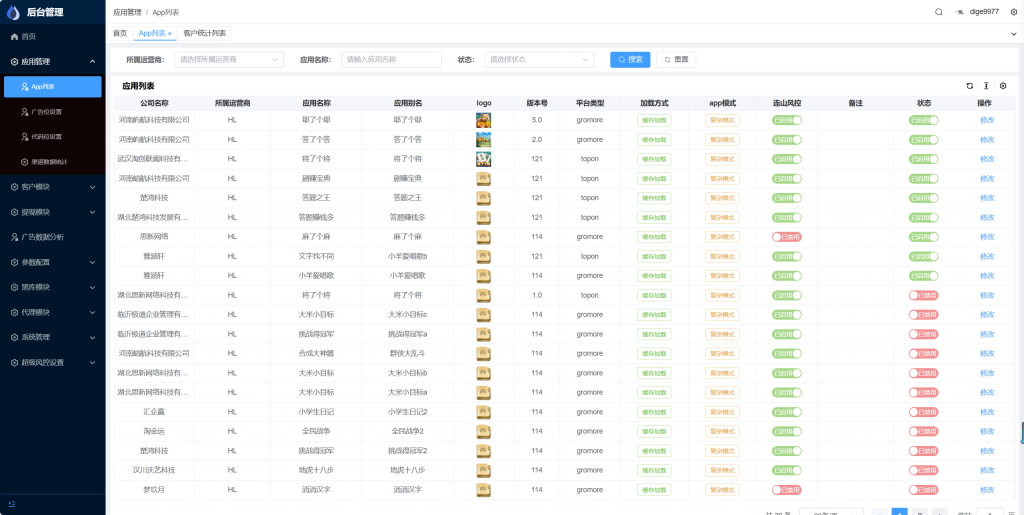Image resolution: width=1024 pixels, height=515 pixels.
Task: Open the 状态 filter dropdown
Action: [x=536, y=60]
